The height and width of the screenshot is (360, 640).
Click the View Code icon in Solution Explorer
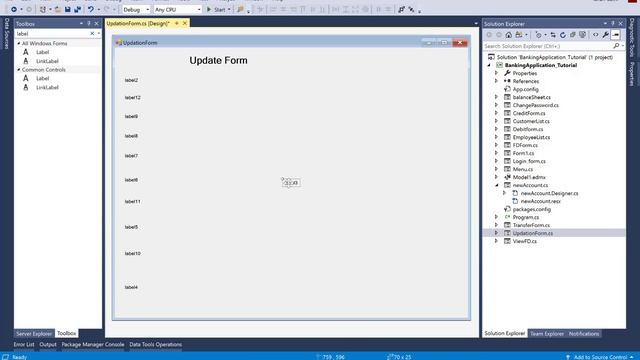pyautogui.click(x=596, y=35)
